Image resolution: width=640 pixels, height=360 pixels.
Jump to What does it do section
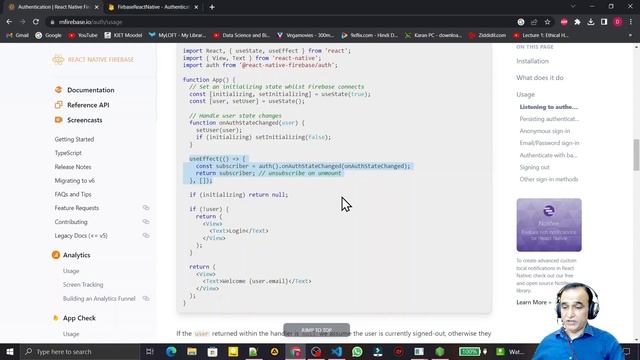pos(540,78)
